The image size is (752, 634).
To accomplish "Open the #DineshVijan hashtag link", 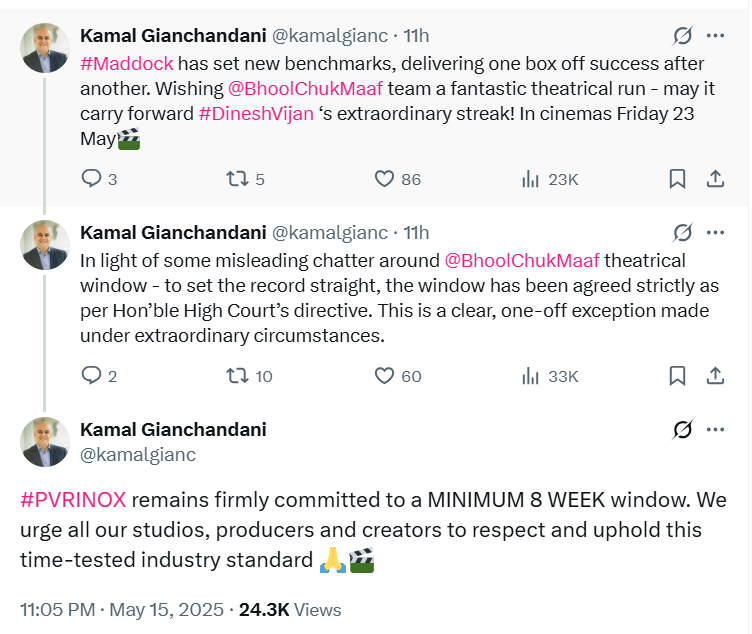I will pos(255,113).
